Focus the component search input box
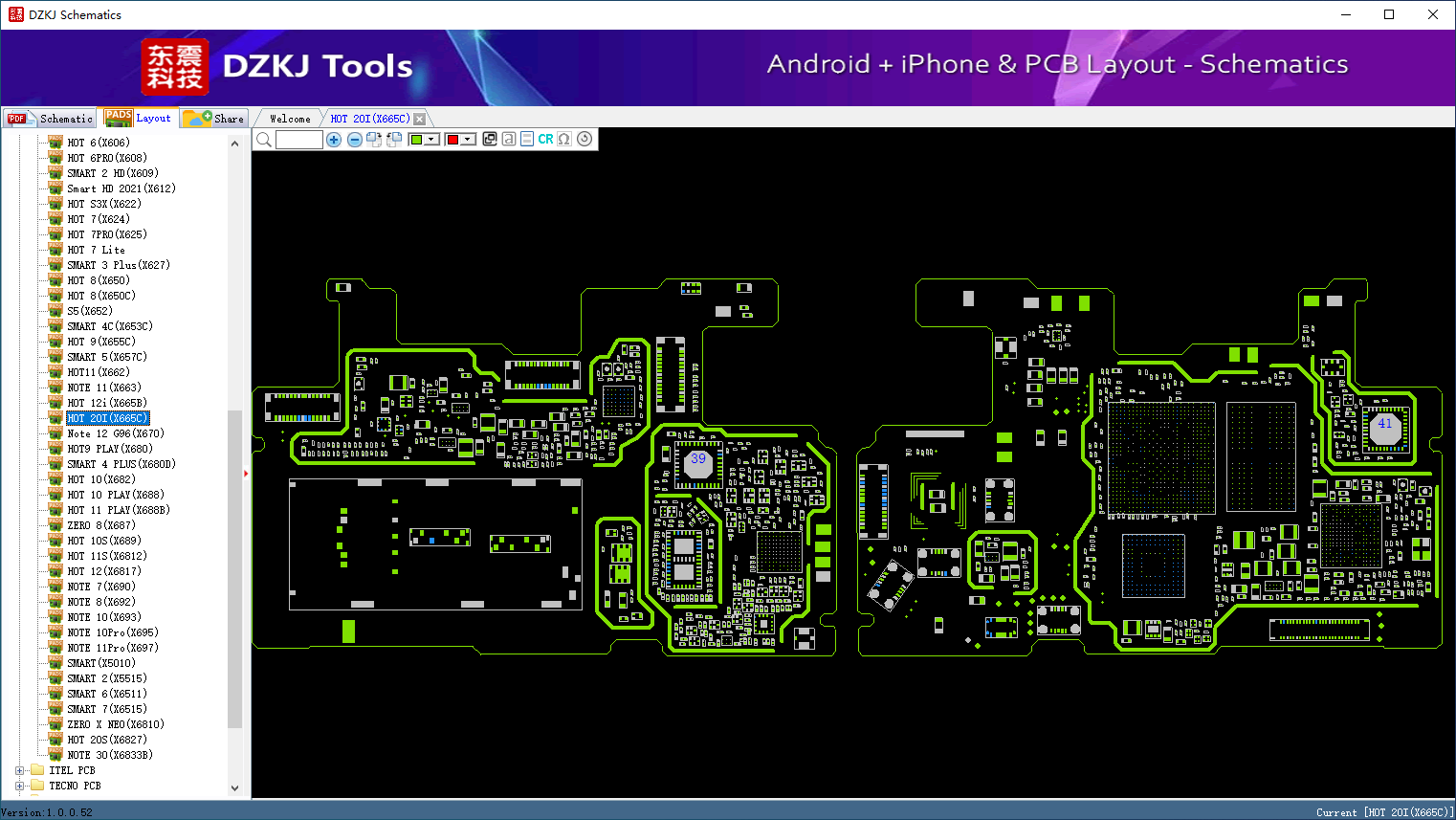Screen dimensions: 1456x820 click(299, 140)
